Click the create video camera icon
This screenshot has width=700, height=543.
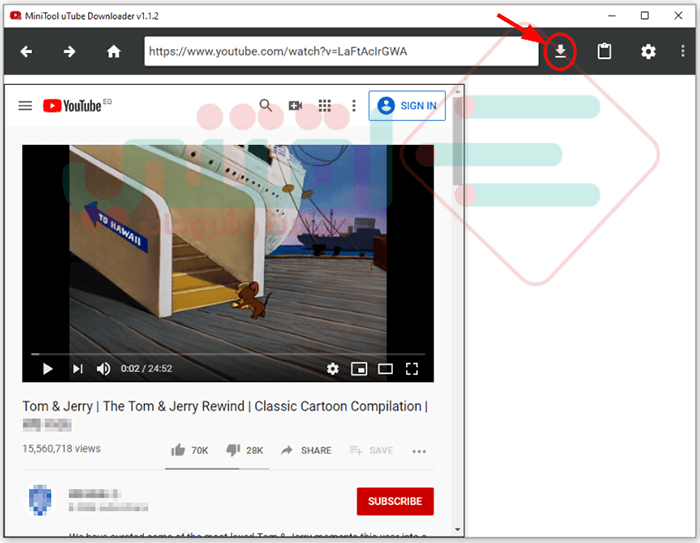pos(295,105)
